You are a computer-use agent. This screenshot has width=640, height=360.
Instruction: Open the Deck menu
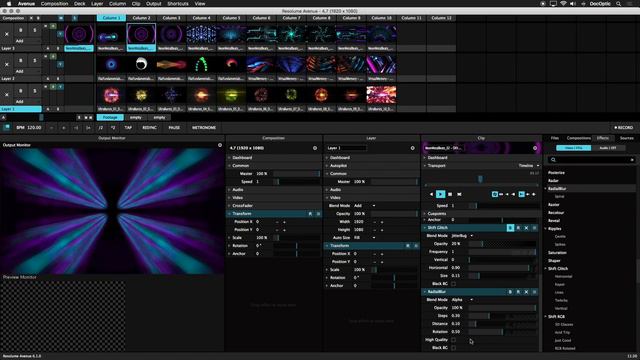[80, 4]
